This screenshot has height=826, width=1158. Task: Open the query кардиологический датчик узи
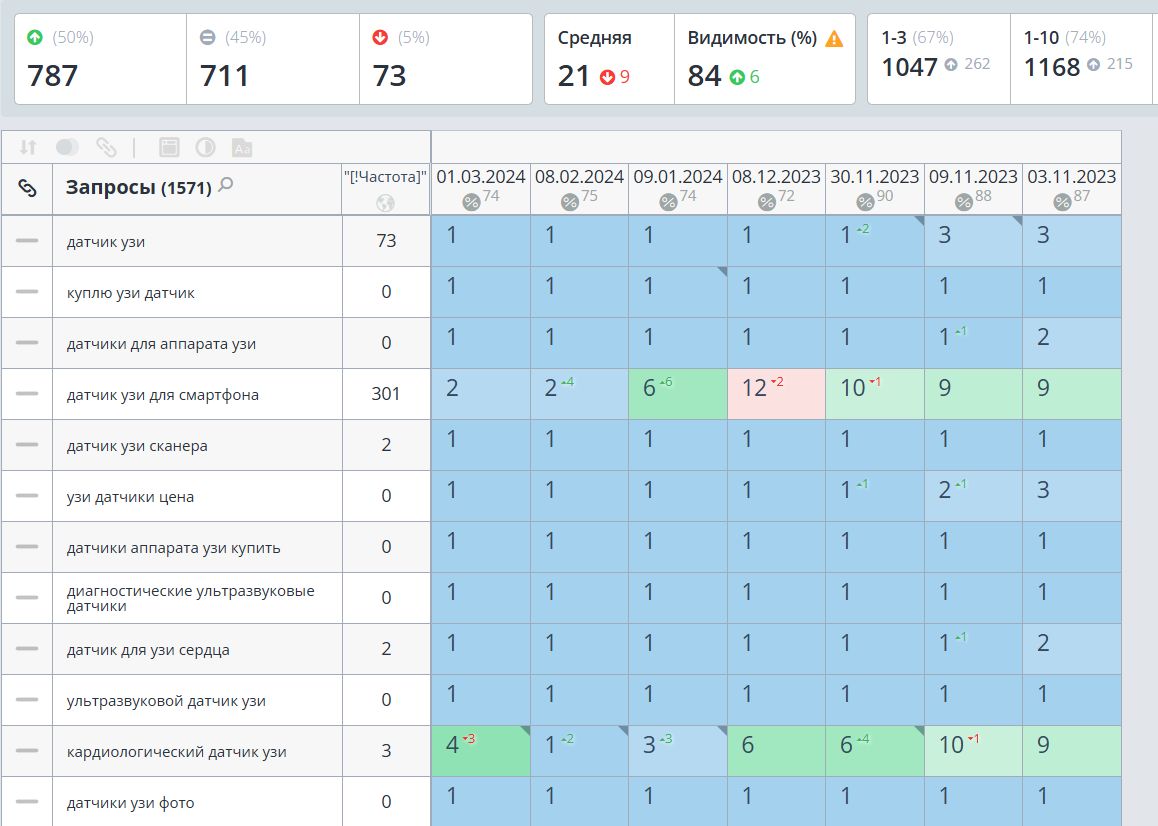tap(177, 752)
